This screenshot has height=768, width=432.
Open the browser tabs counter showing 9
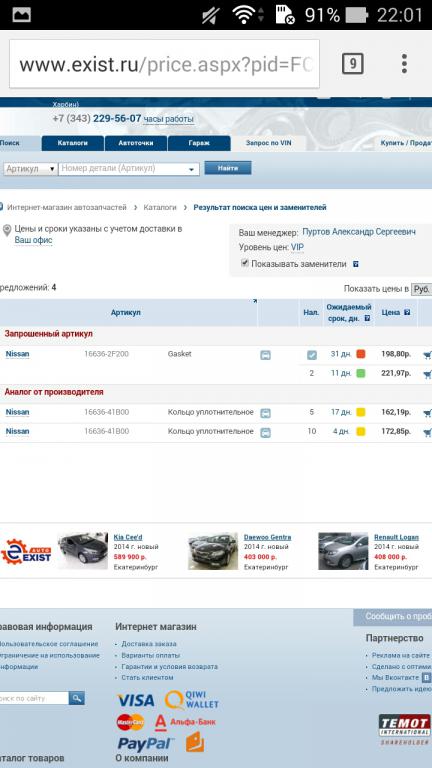pos(352,64)
